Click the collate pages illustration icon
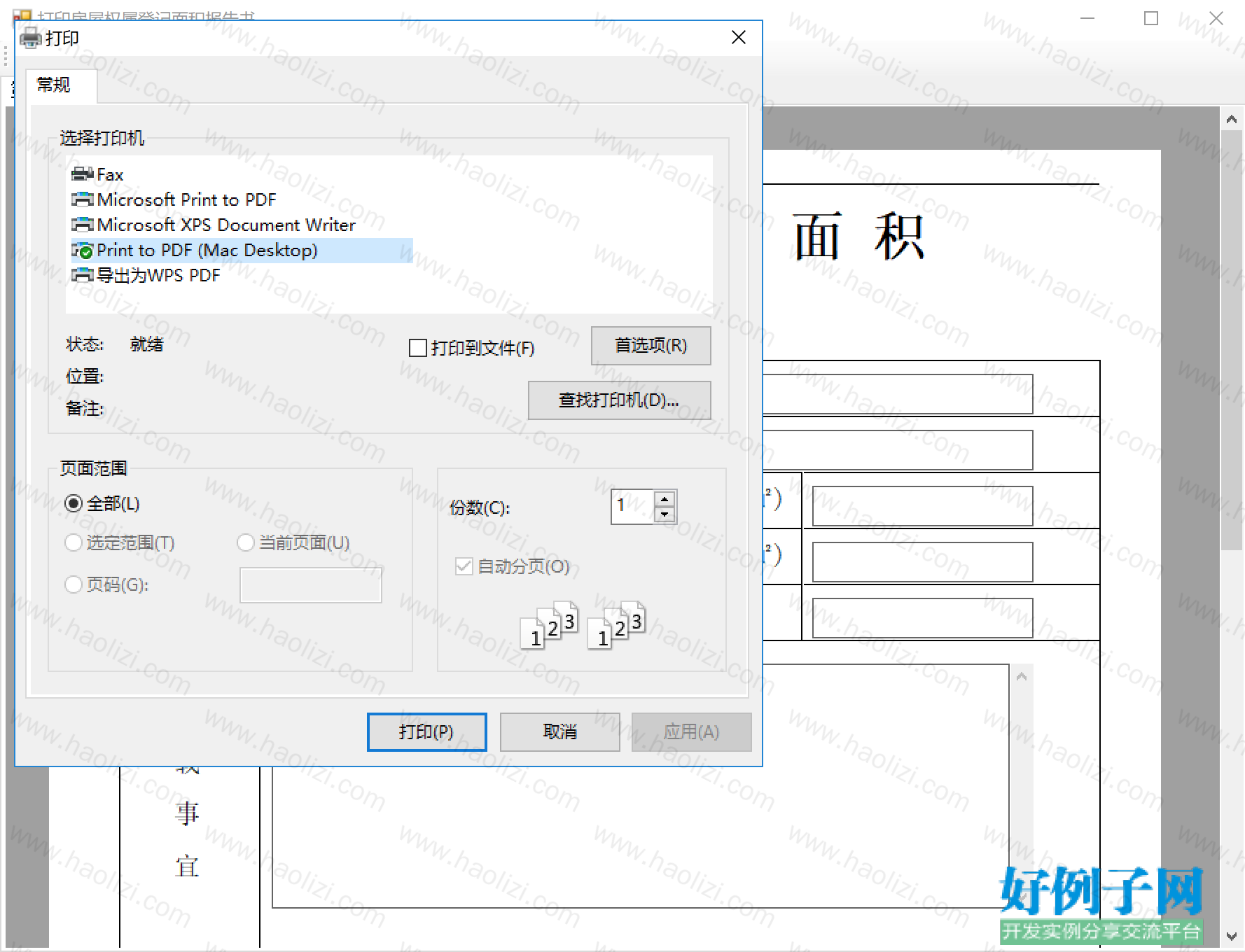The height and width of the screenshot is (952, 1245). (x=583, y=624)
